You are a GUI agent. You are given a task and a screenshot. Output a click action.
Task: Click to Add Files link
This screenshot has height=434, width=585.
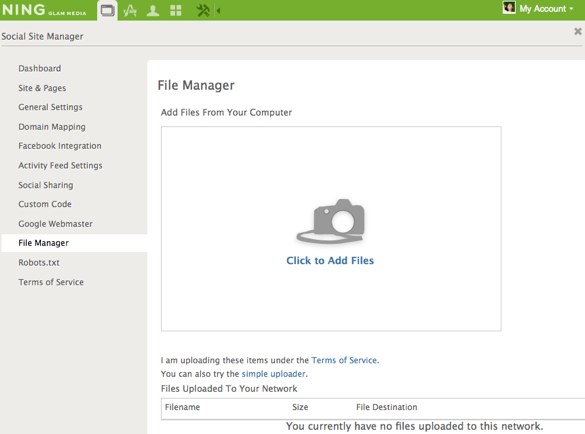click(x=330, y=260)
